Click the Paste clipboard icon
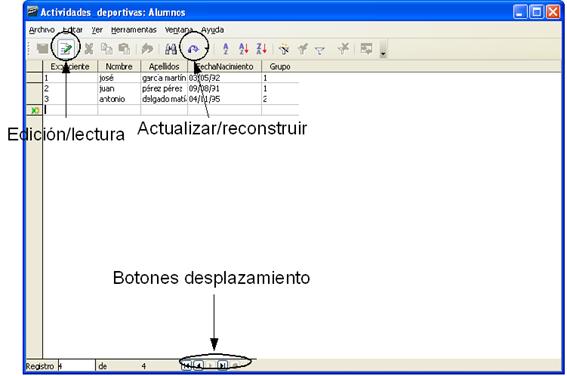 [124, 48]
